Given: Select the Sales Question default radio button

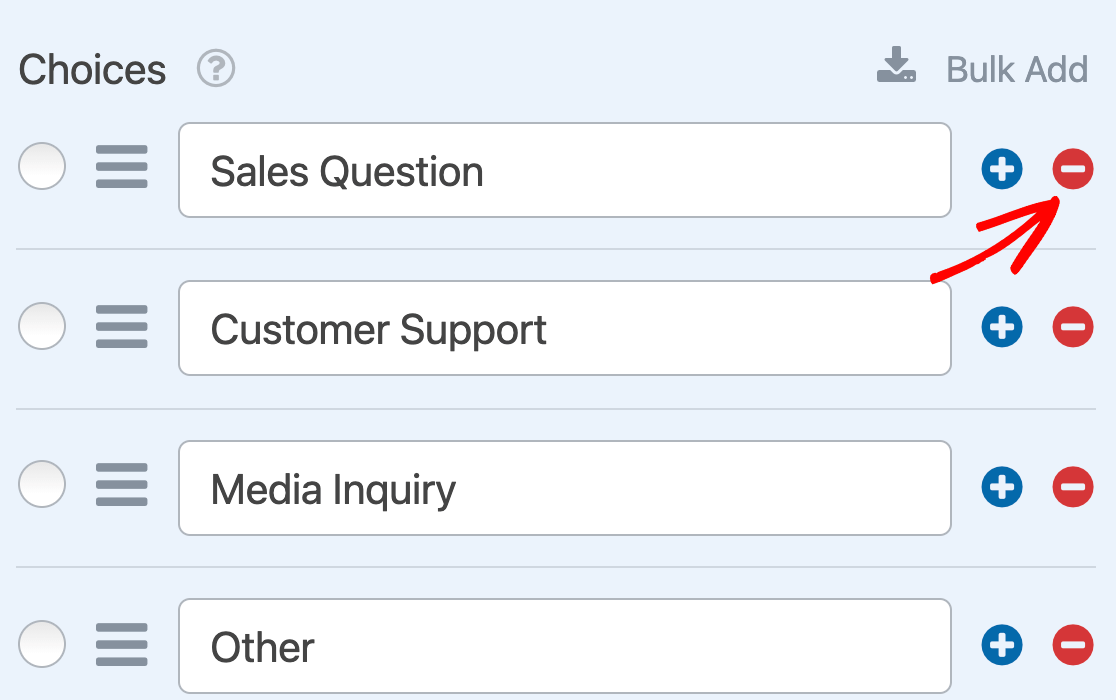Looking at the screenshot, I should 42,166.
